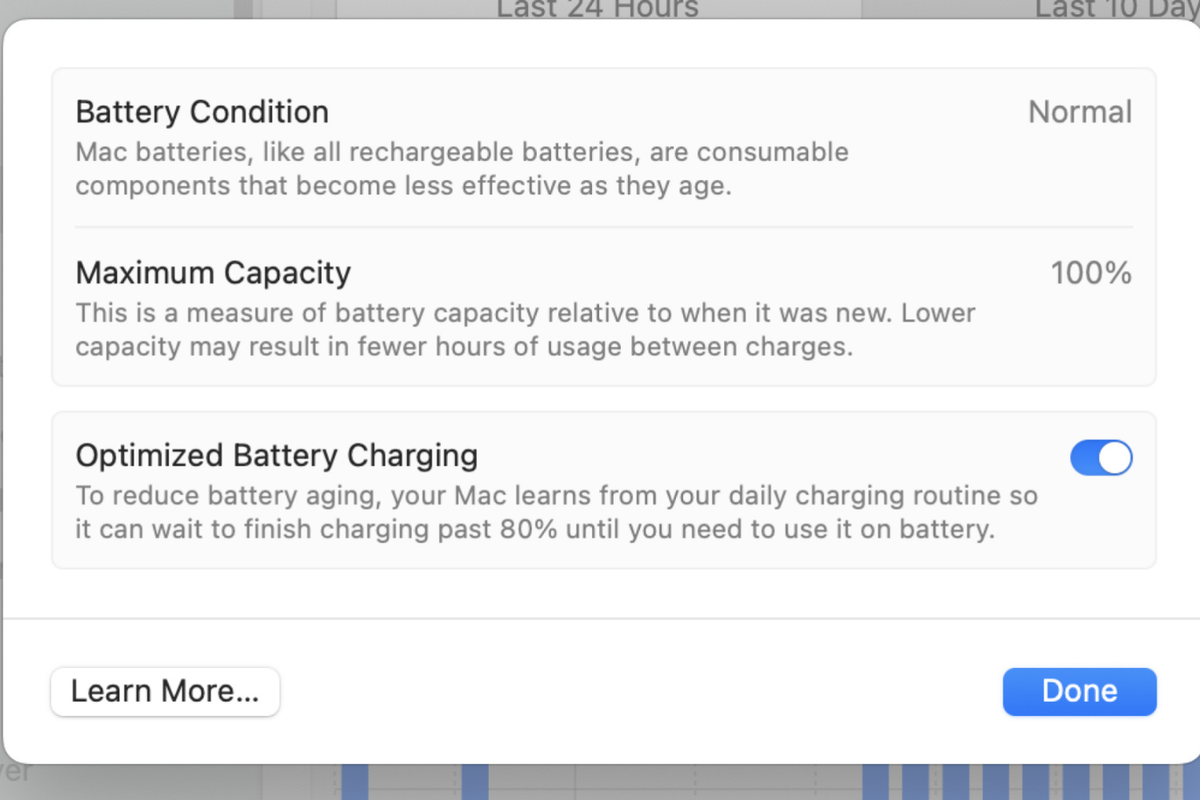Click separator line above the Done button

600,619
